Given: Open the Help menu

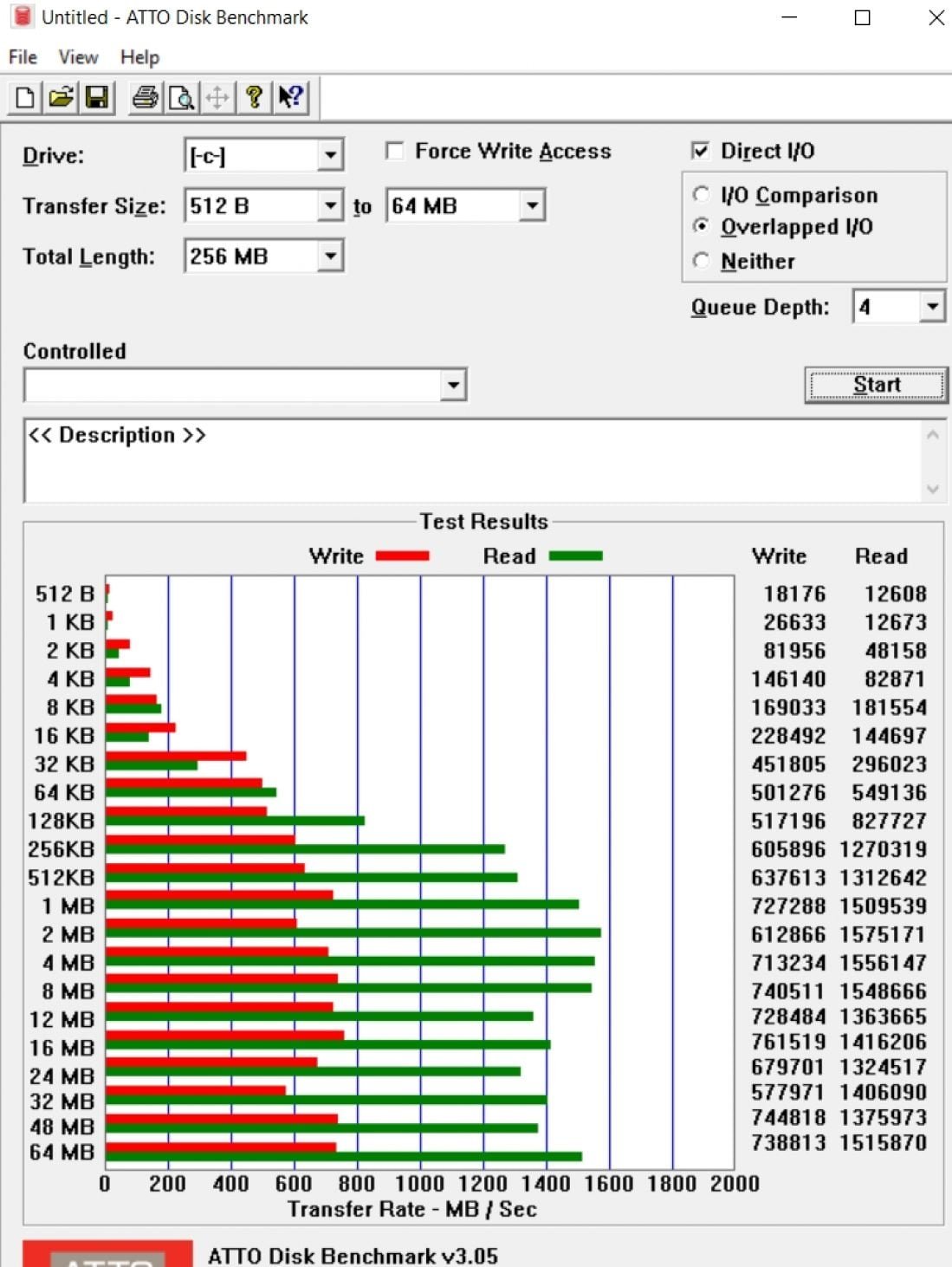Looking at the screenshot, I should (x=139, y=57).
